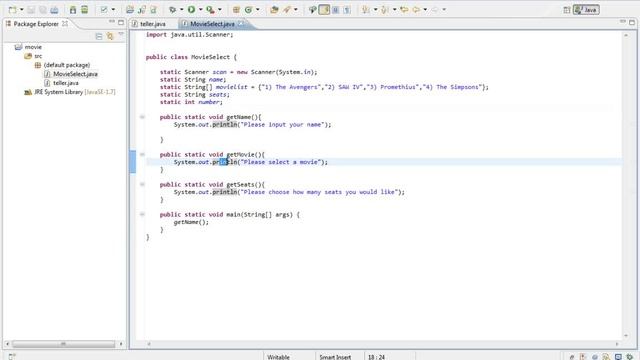Select JRE System Library node
Image resolution: width=640 pixels, height=360 pixels.
70,92
